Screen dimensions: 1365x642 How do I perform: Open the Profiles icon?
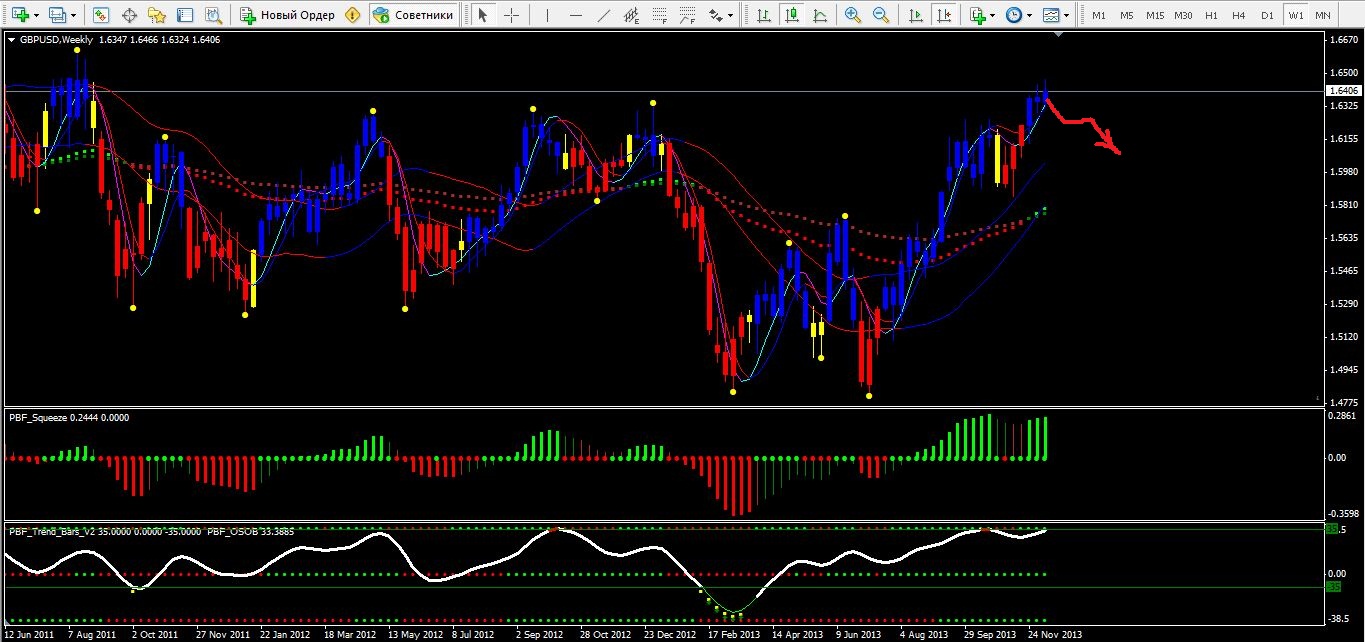point(58,15)
